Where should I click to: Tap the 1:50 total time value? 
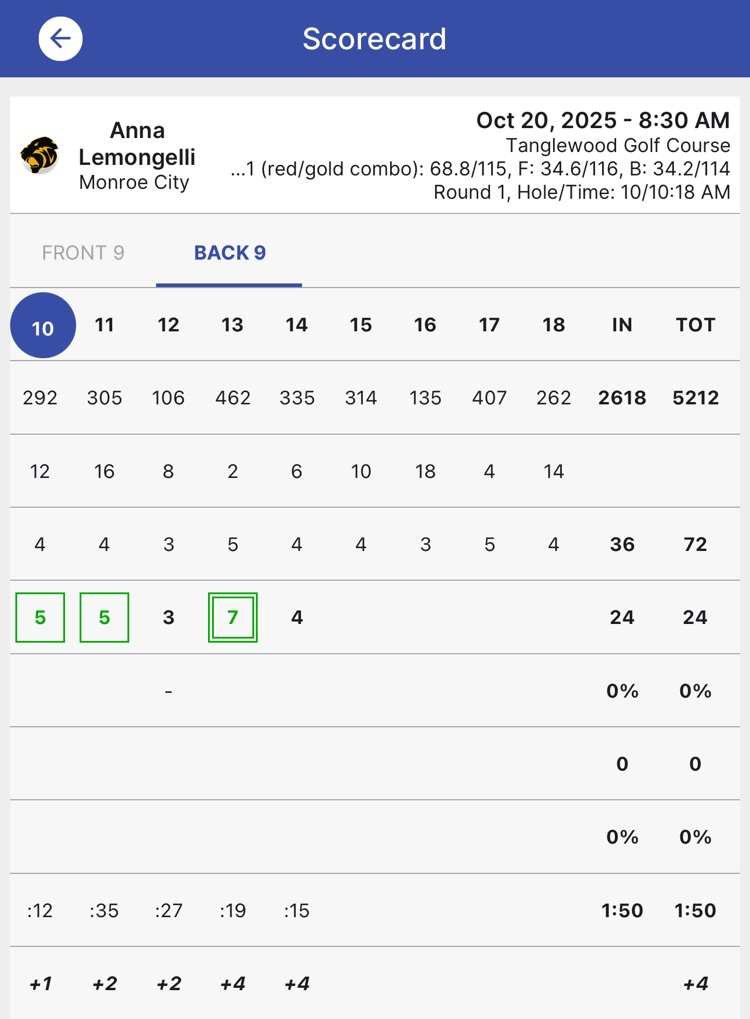(x=695, y=911)
